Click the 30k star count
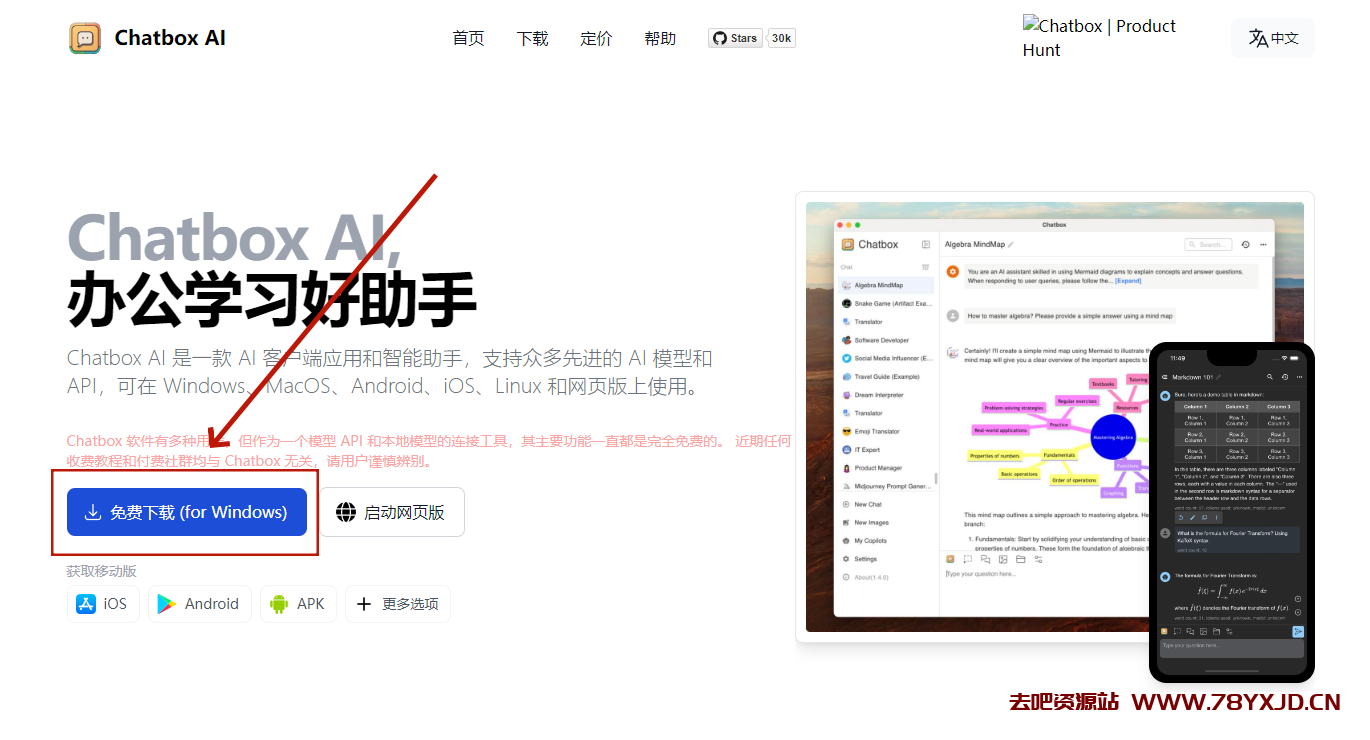Screen dimensions: 1370x740 coord(782,38)
